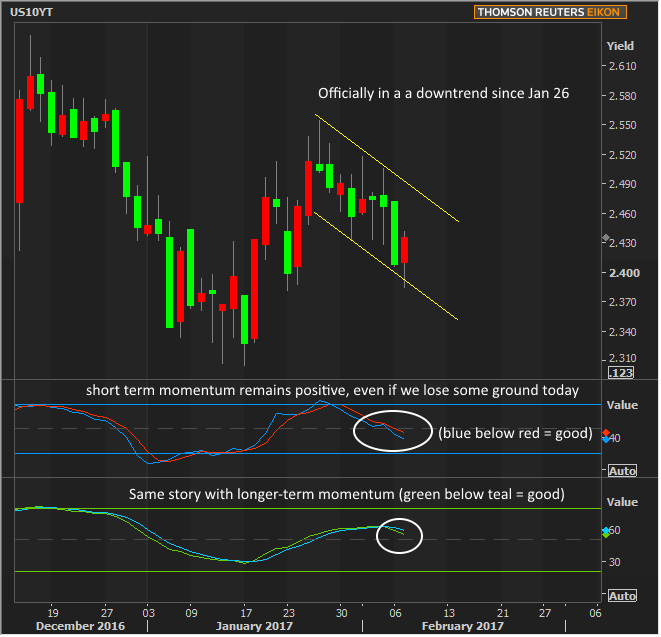The image size is (661, 637).
Task: Click the blue diamond marker on momentum axis
Action: [x=606, y=440]
